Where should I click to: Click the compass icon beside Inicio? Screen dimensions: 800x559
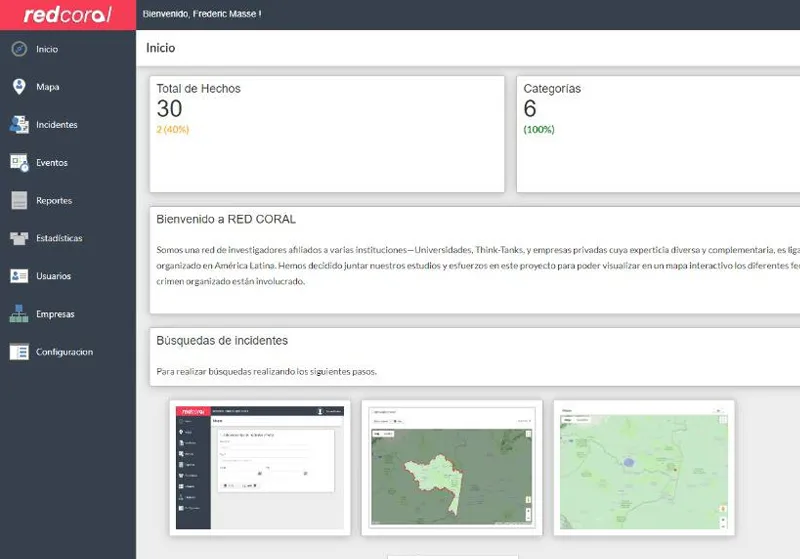click(19, 49)
